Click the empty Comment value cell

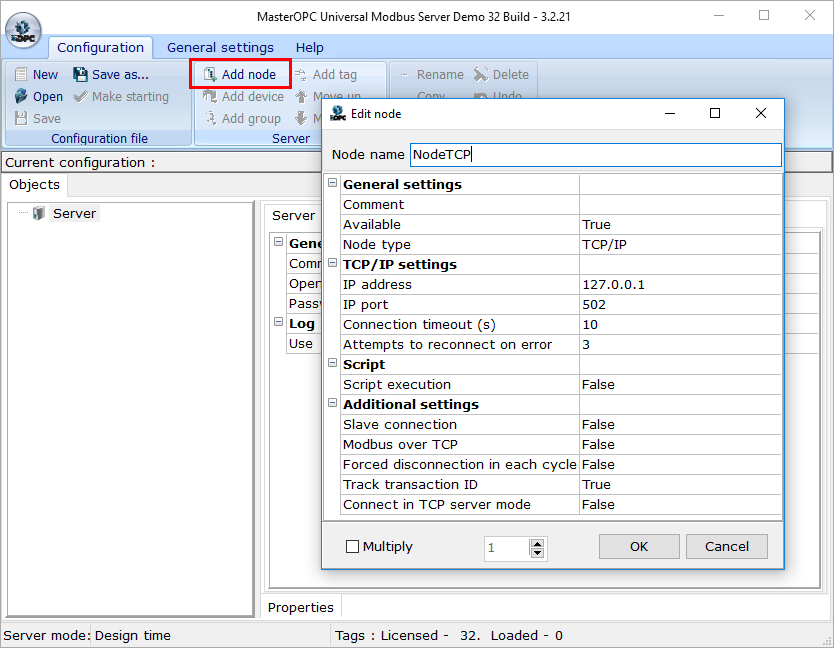click(680, 205)
